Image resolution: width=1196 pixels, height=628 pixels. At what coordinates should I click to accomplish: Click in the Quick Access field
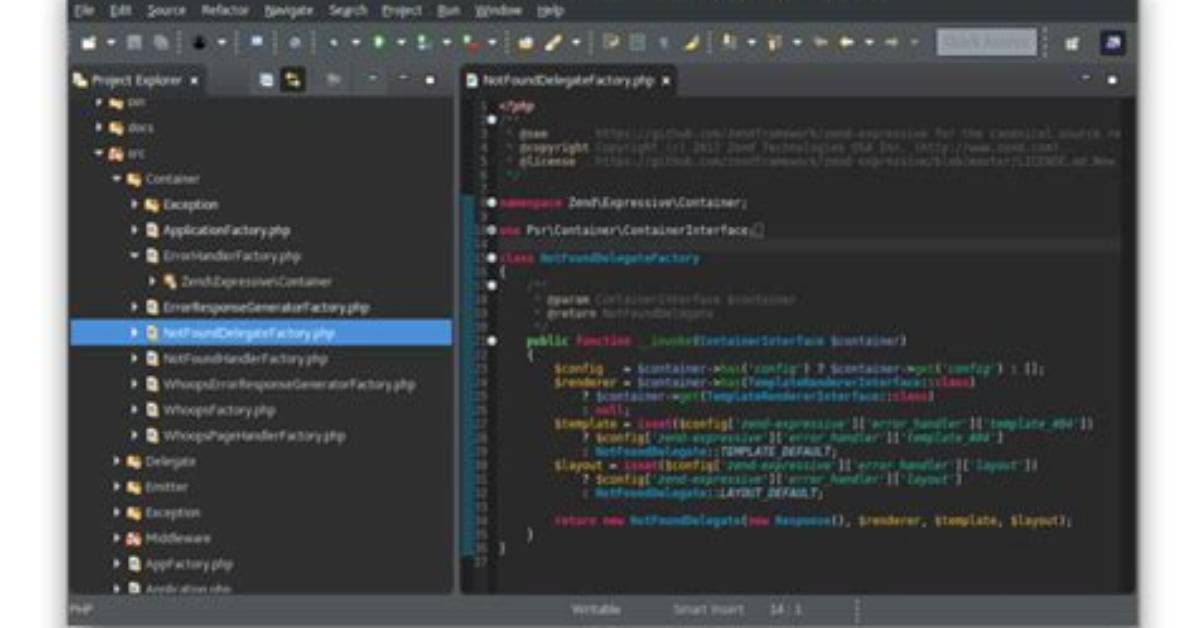point(987,43)
